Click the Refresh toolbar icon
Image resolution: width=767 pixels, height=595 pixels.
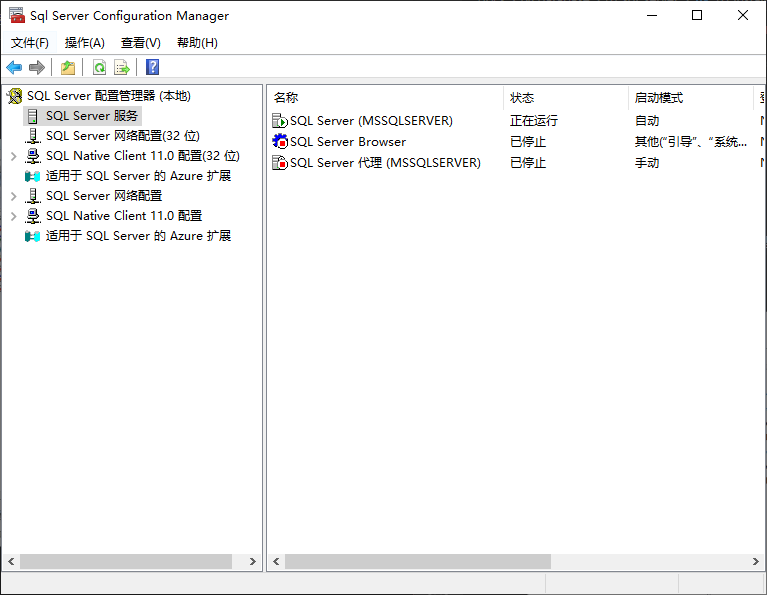pyautogui.click(x=99, y=67)
